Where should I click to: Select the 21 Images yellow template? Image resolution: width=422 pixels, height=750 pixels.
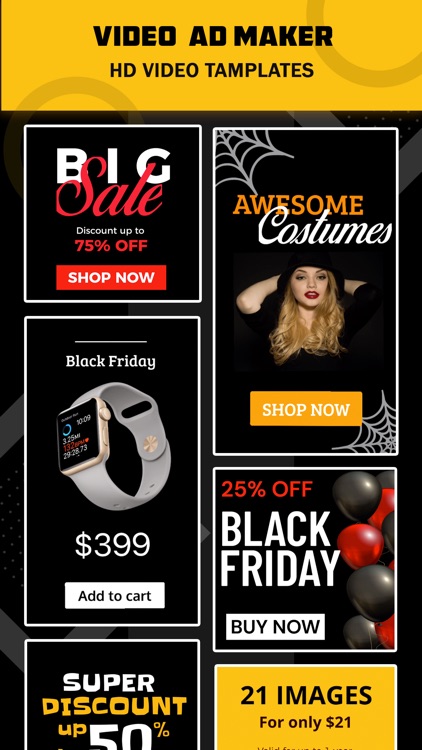[306, 707]
